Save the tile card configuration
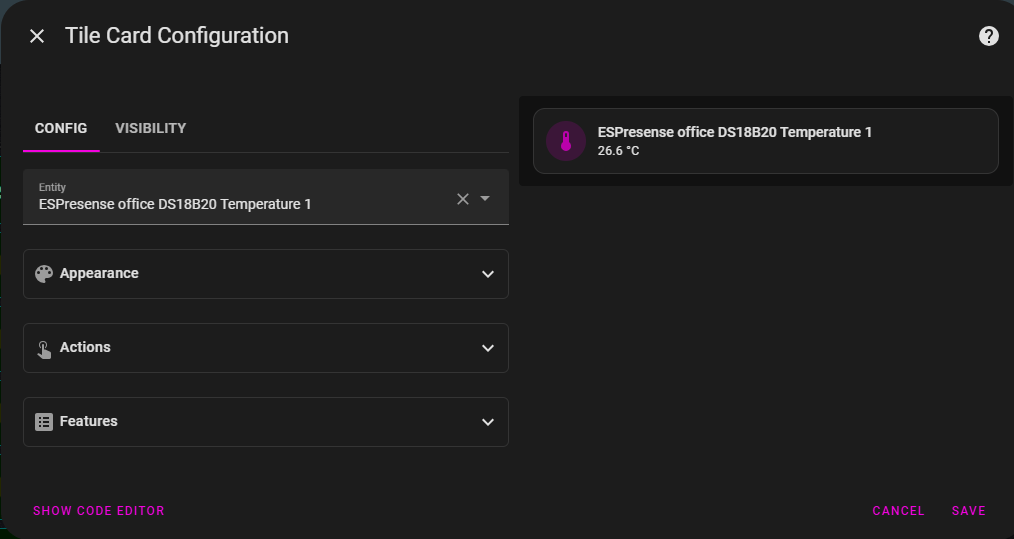Viewport: 1014px width, 539px height. point(968,511)
